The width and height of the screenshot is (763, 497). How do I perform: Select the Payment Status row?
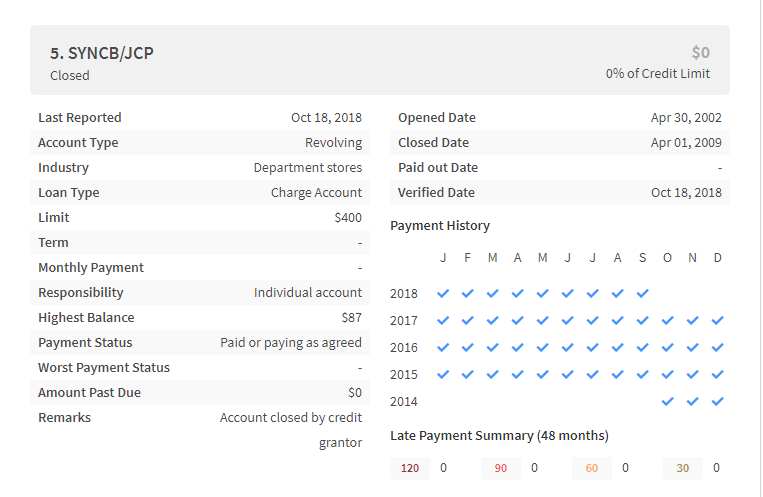pyautogui.click(x=200, y=343)
